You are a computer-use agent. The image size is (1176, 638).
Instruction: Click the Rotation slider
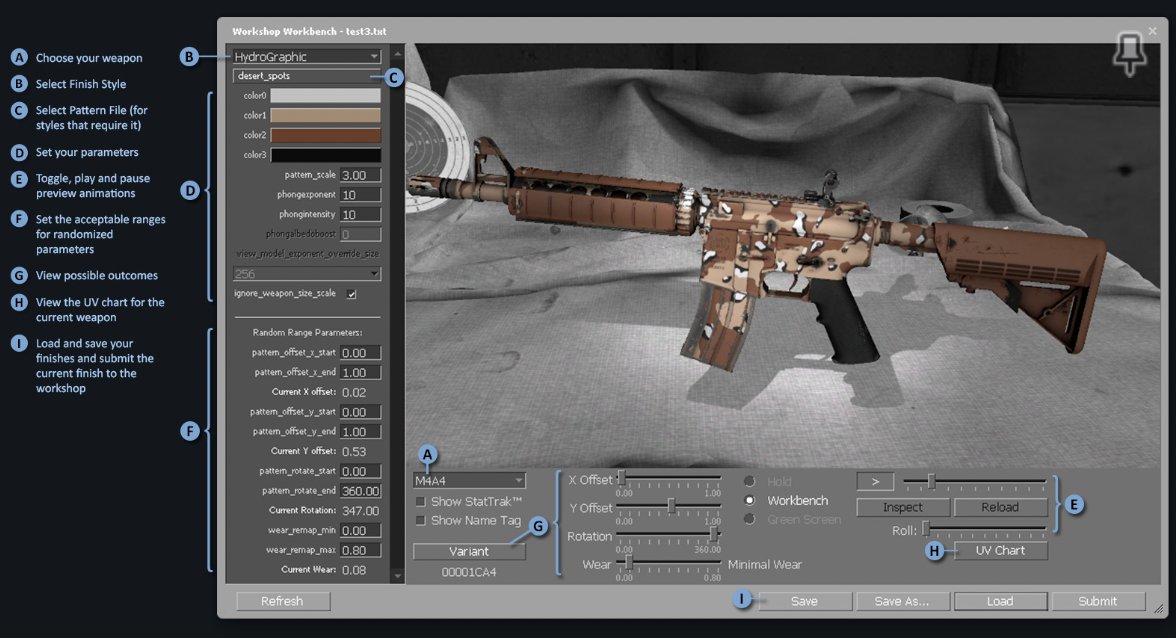tap(668, 535)
